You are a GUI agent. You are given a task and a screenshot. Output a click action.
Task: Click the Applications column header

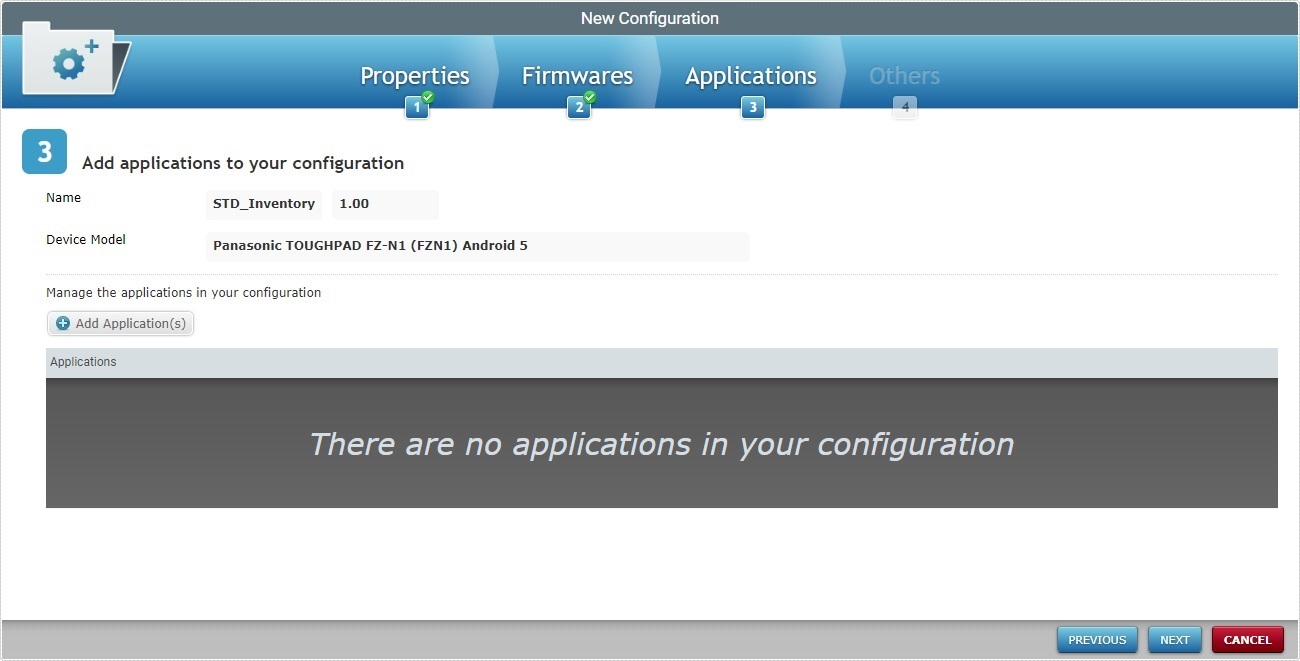(83, 361)
